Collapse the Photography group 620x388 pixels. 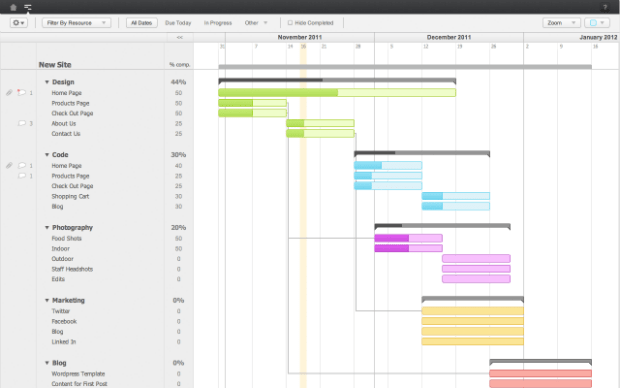coord(47,227)
